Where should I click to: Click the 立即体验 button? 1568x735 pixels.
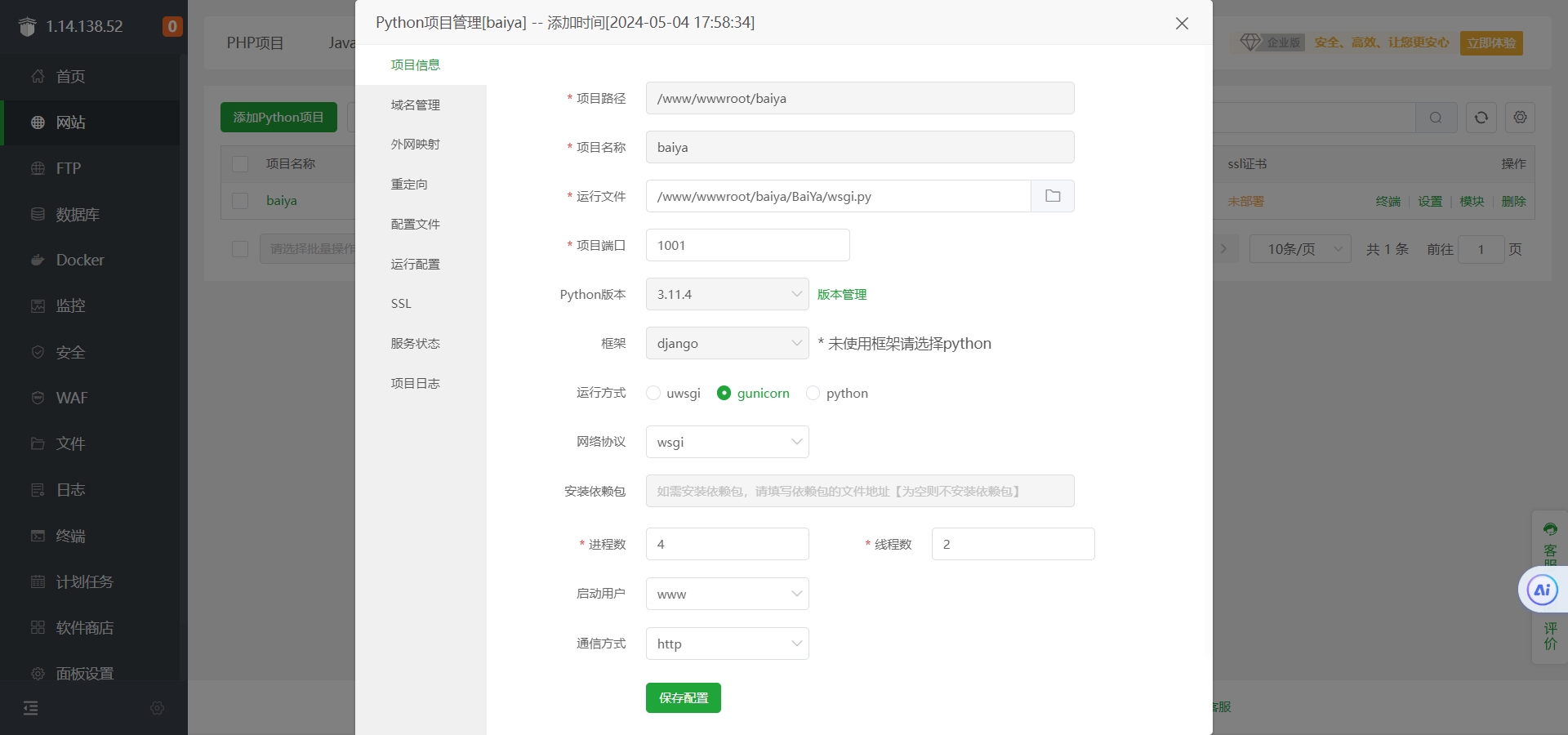[x=1491, y=42]
